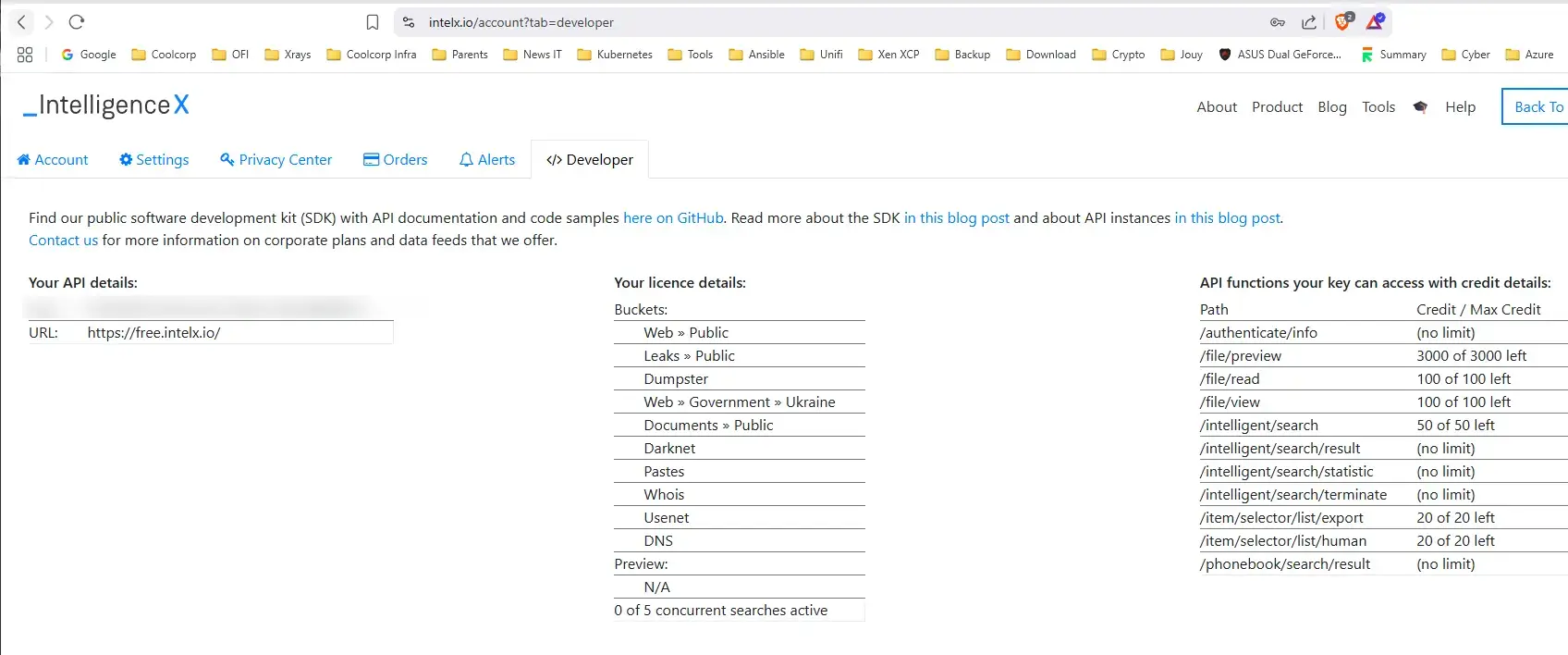The width and height of the screenshot is (1568, 655).
Task: Click the browser forward arrow
Action: tap(49, 22)
